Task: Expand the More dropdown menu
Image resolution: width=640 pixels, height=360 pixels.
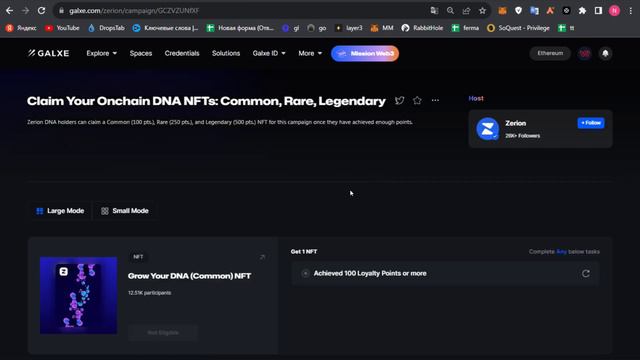Action: pyautogui.click(x=310, y=53)
